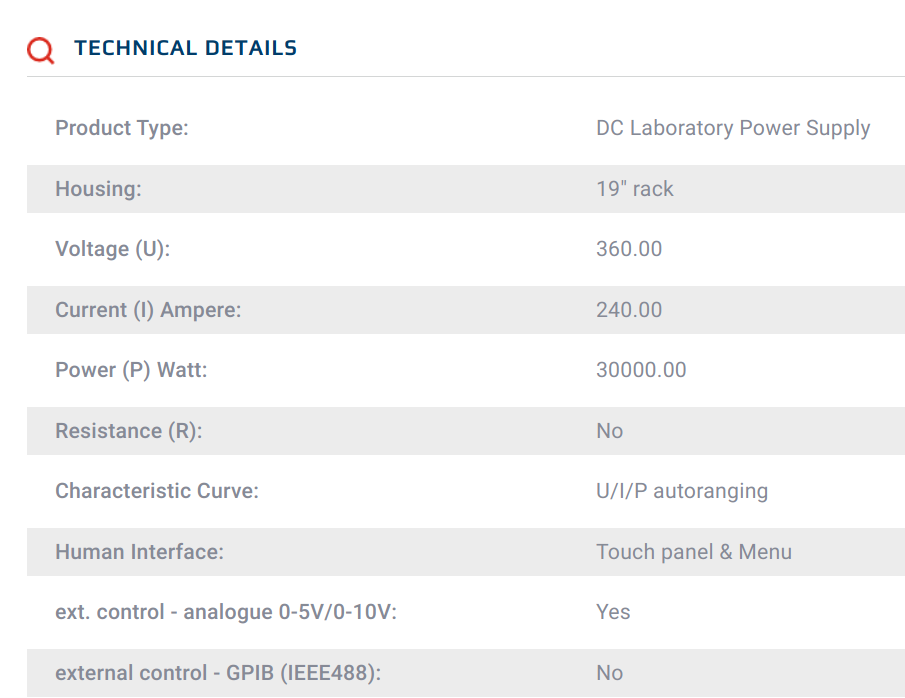Click the Characteristic Curve label
The width and height of the screenshot is (905, 698).
[157, 491]
